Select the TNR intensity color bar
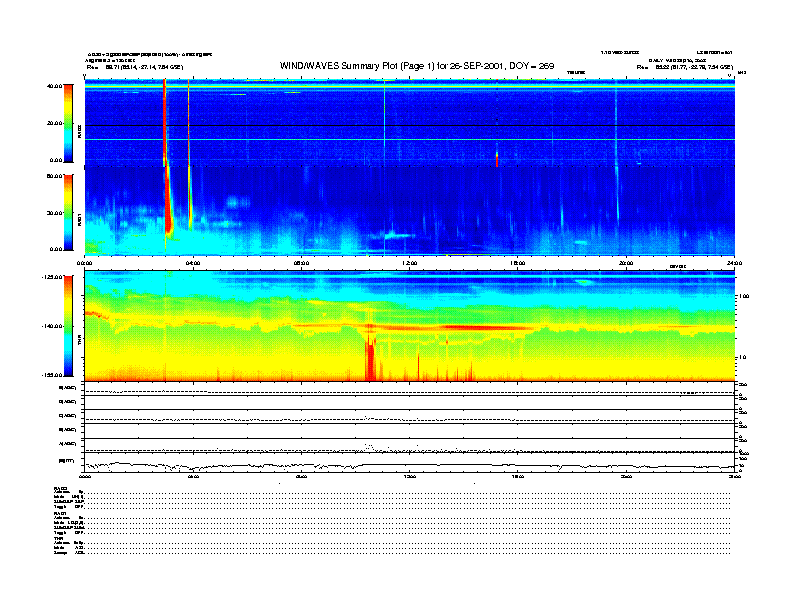 coord(67,325)
